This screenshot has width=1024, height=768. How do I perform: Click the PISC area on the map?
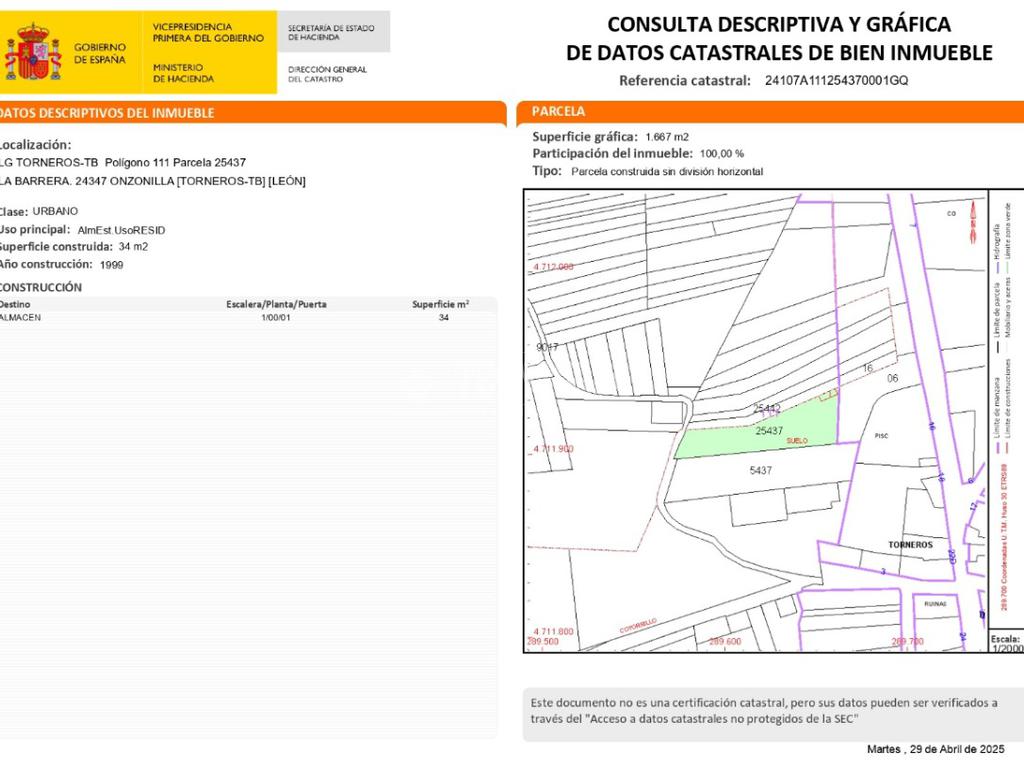(x=881, y=436)
